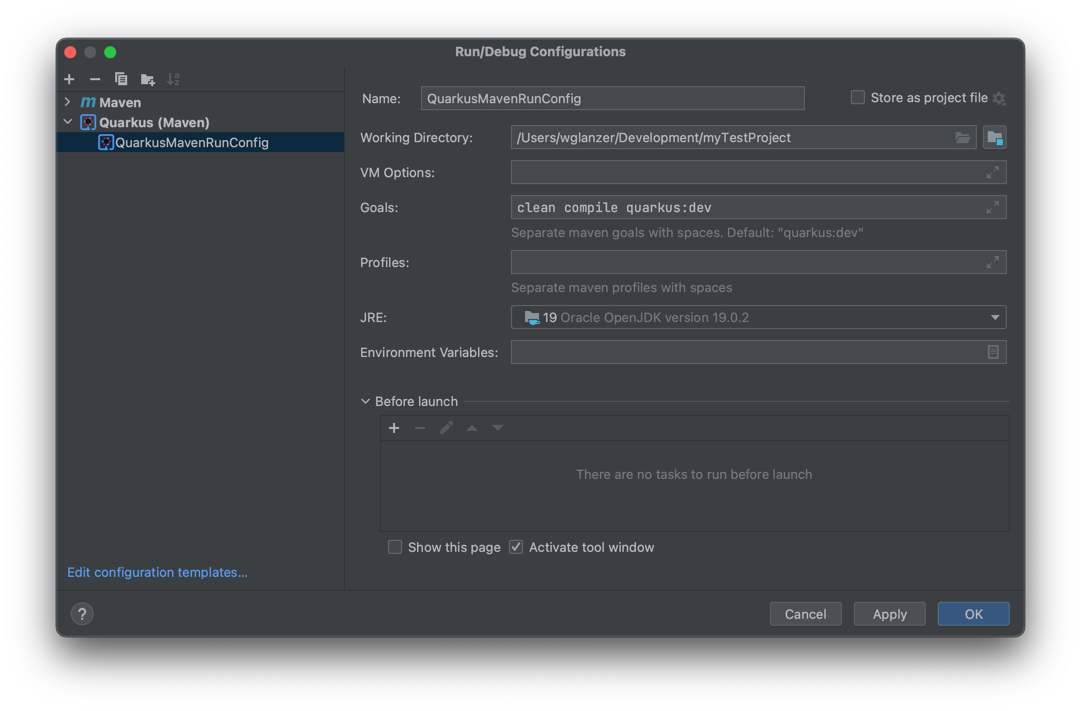
Task: Click the Cancel button
Action: tap(805, 614)
